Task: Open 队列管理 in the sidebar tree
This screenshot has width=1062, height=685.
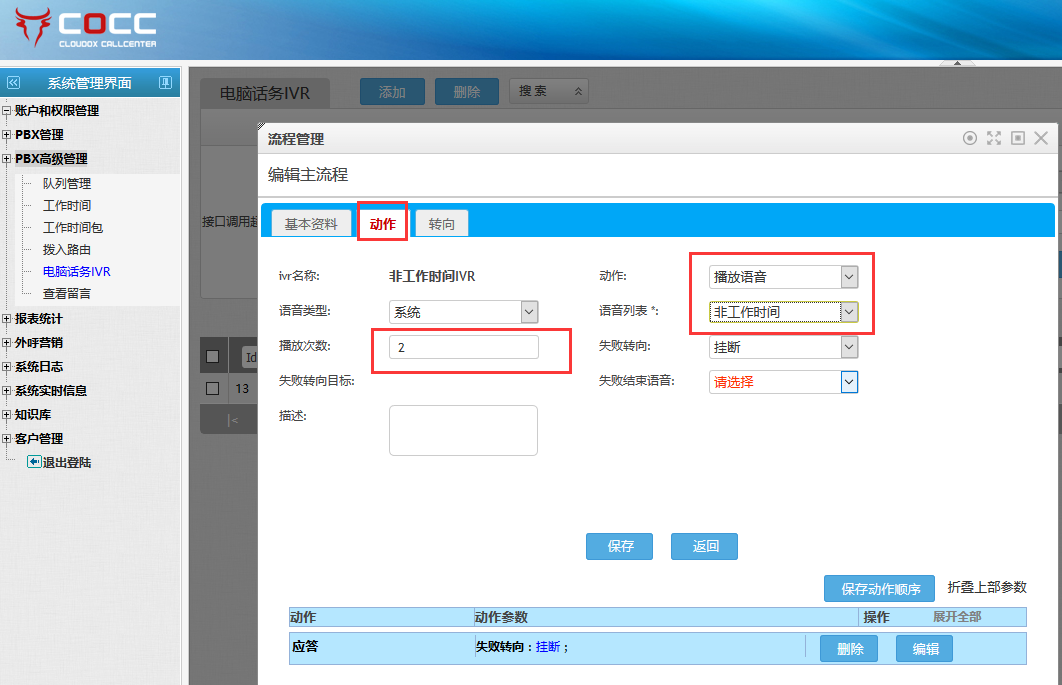Action: (67, 184)
